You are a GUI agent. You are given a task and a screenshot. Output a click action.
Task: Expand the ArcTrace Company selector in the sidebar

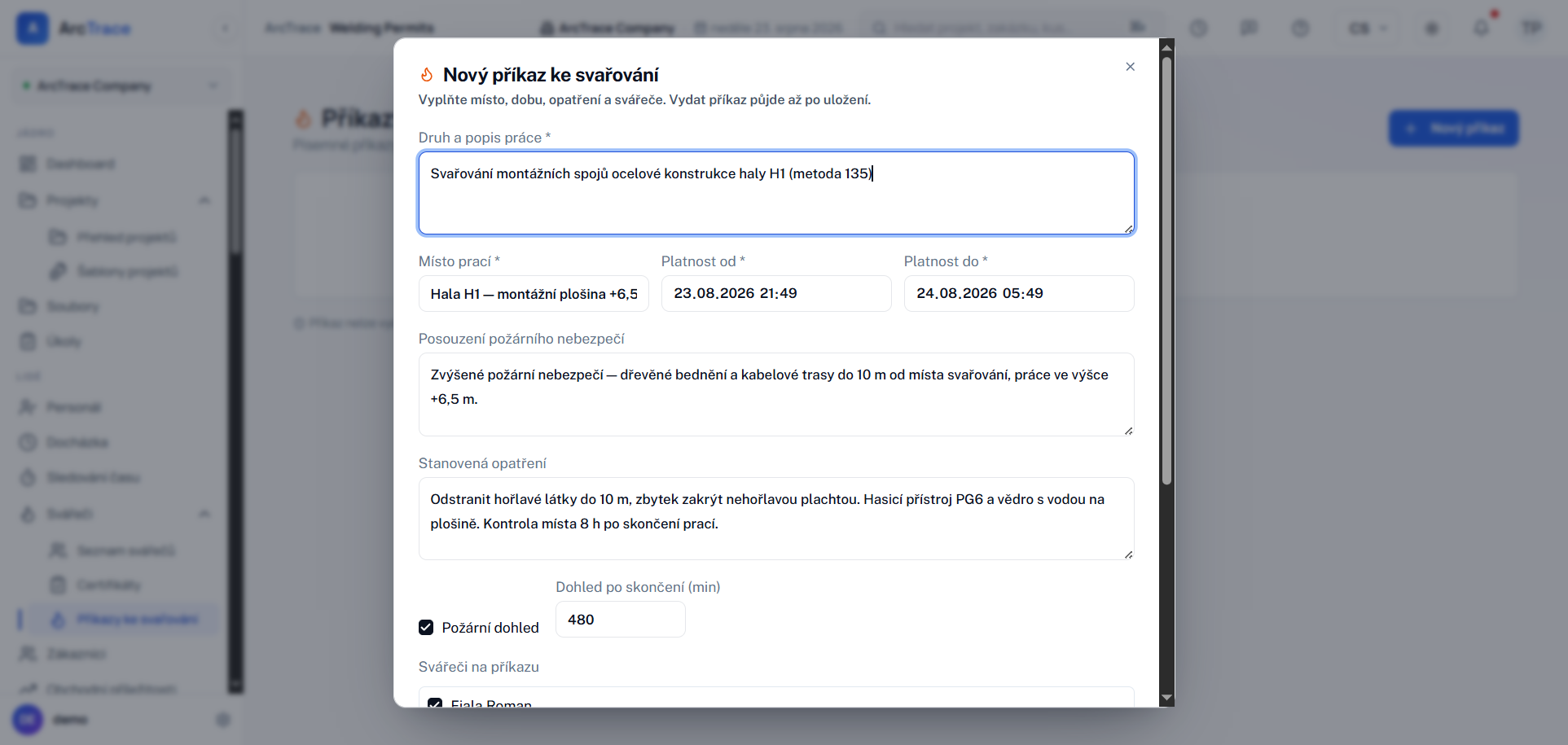118,85
